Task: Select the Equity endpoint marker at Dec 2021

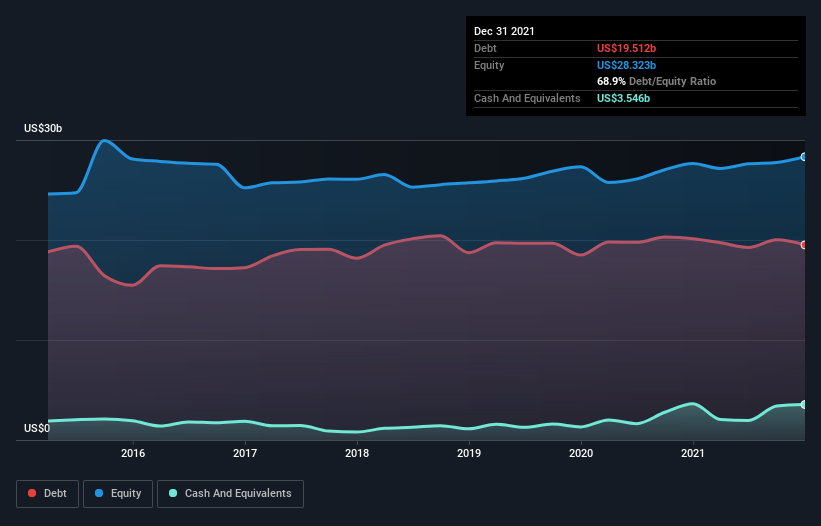Action: [x=804, y=156]
